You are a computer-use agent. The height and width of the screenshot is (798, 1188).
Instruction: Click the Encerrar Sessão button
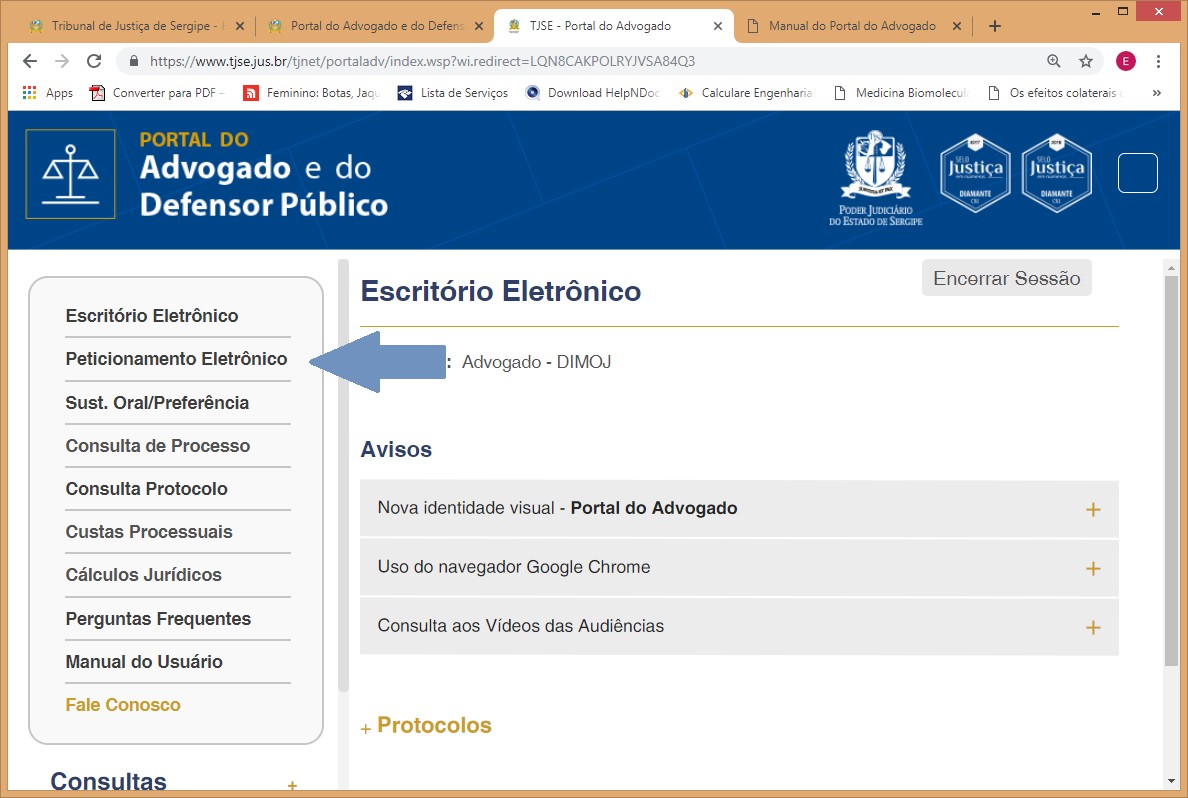1006,279
